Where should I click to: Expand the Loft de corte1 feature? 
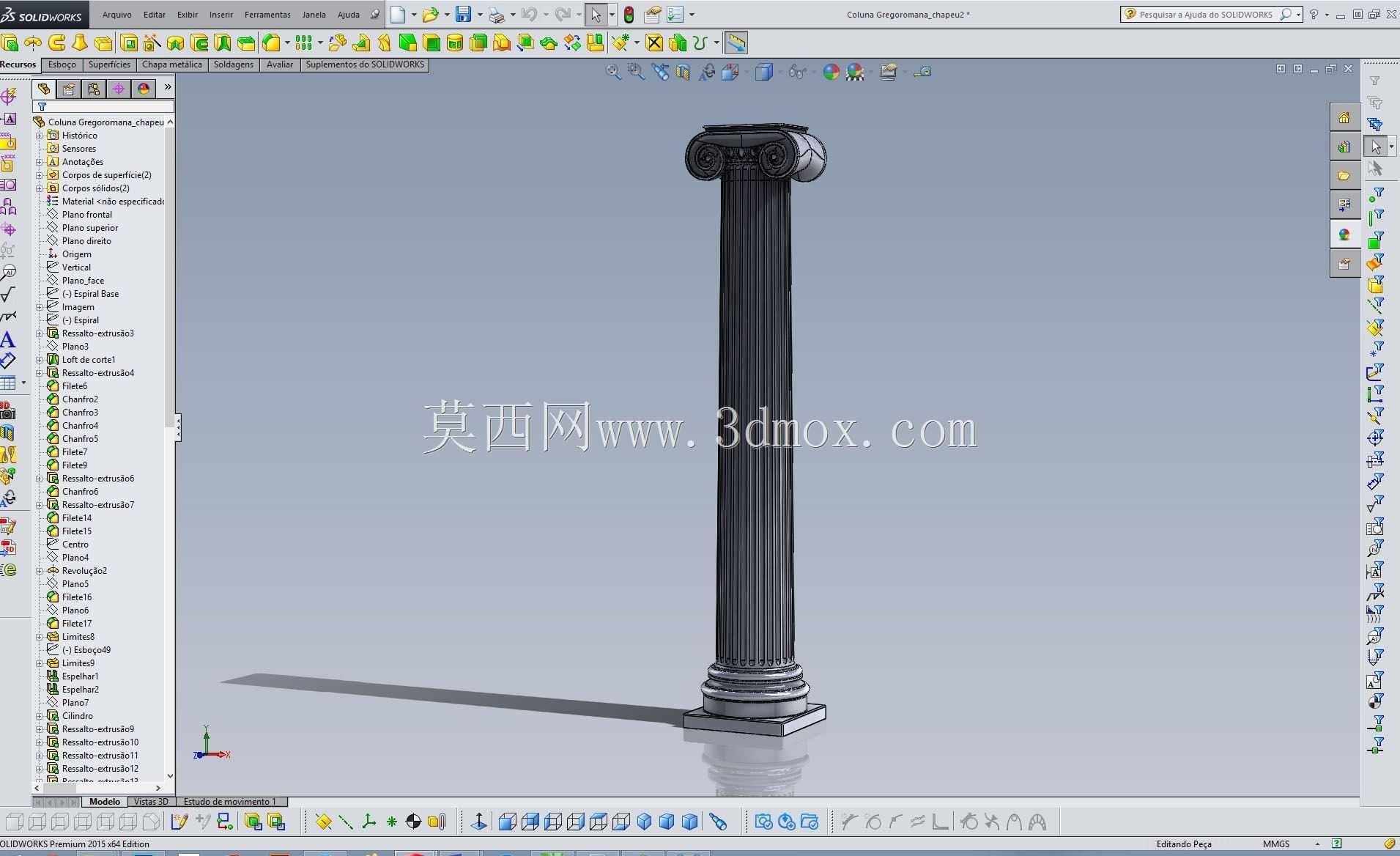40,360
